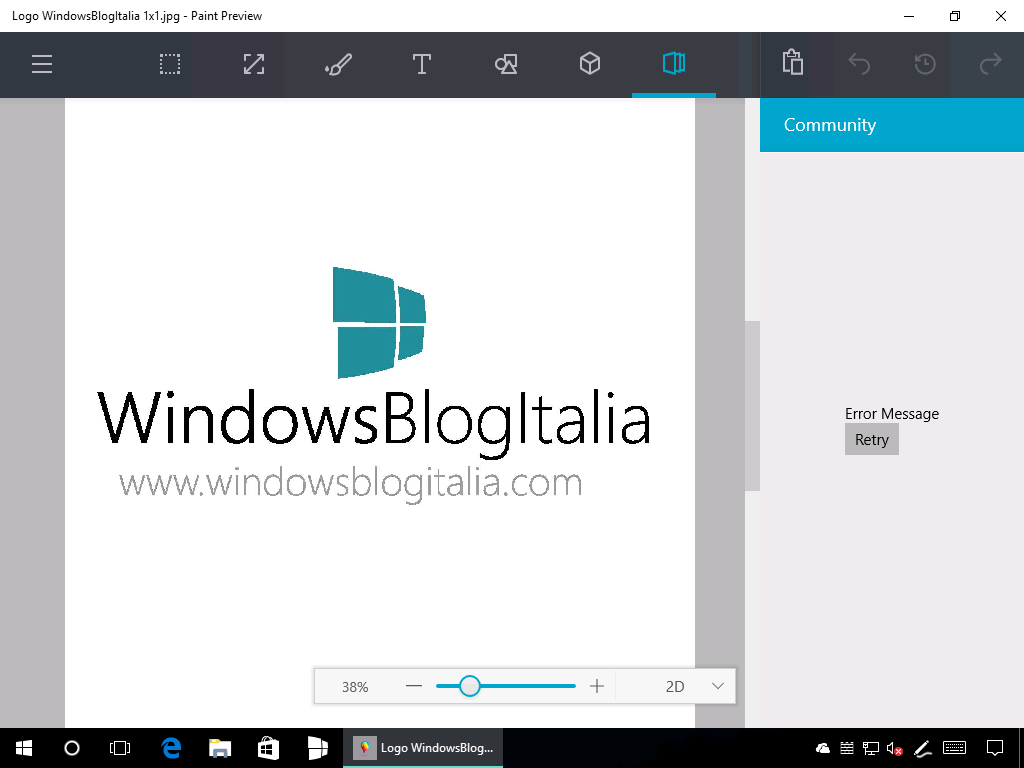Click the Redo arrow
Screen dimensions: 1024x768
pos(991,64)
